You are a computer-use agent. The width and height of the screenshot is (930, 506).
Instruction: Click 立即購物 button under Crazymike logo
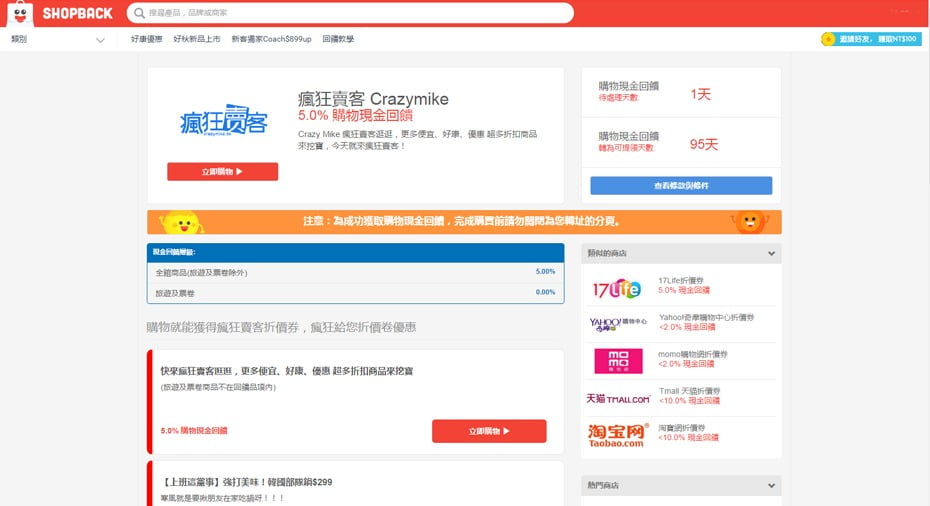(222, 171)
